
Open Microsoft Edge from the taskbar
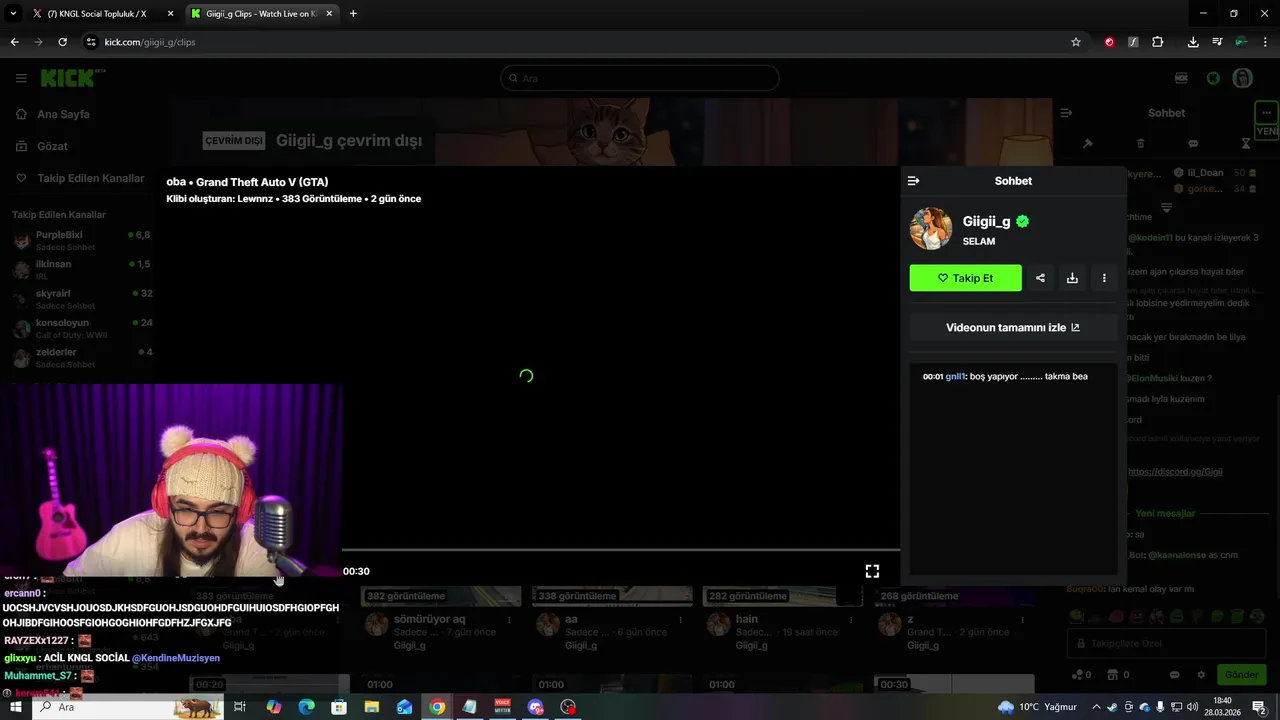[306, 707]
